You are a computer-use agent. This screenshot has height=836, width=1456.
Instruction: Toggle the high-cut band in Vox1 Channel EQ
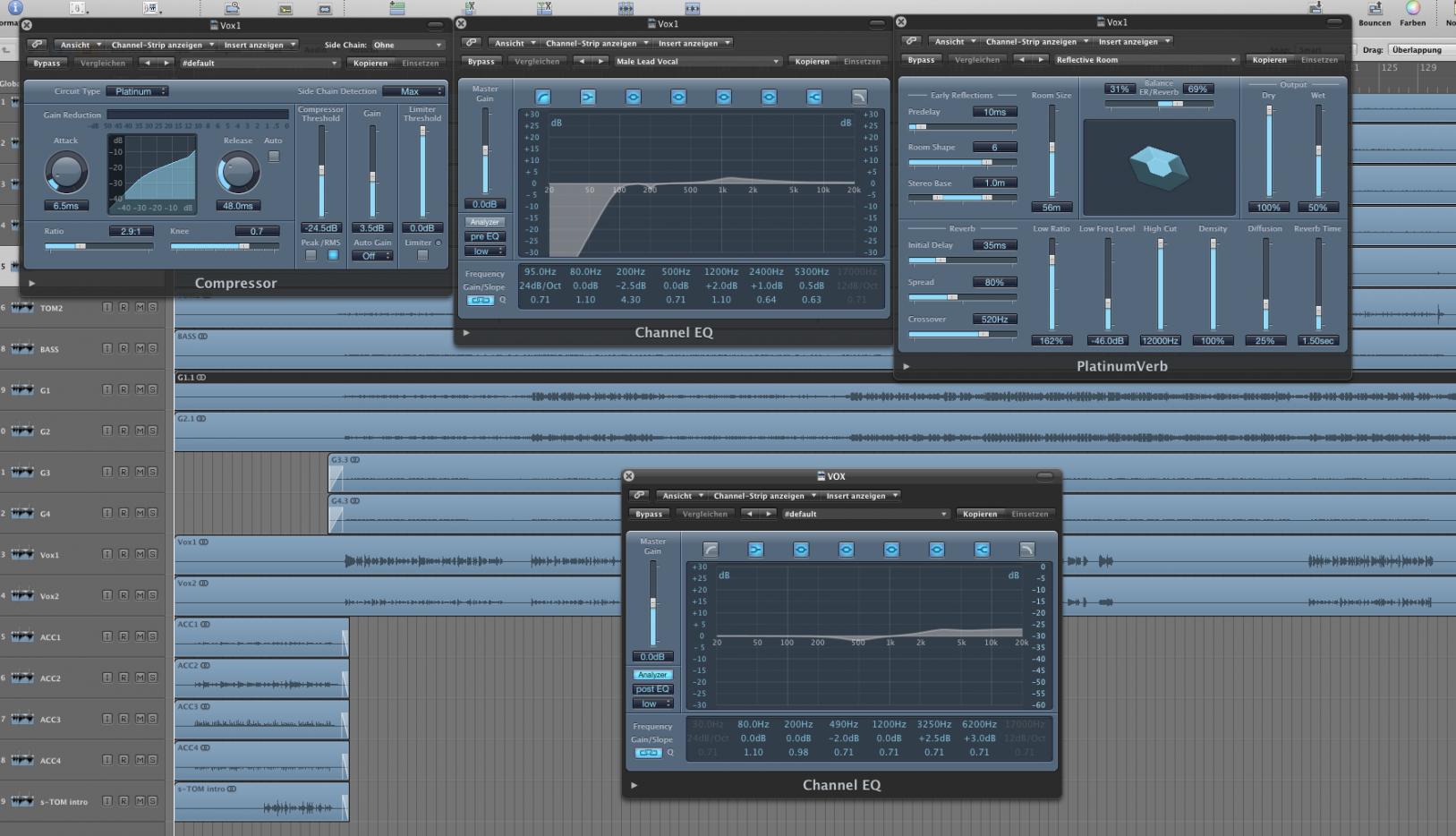(859, 97)
